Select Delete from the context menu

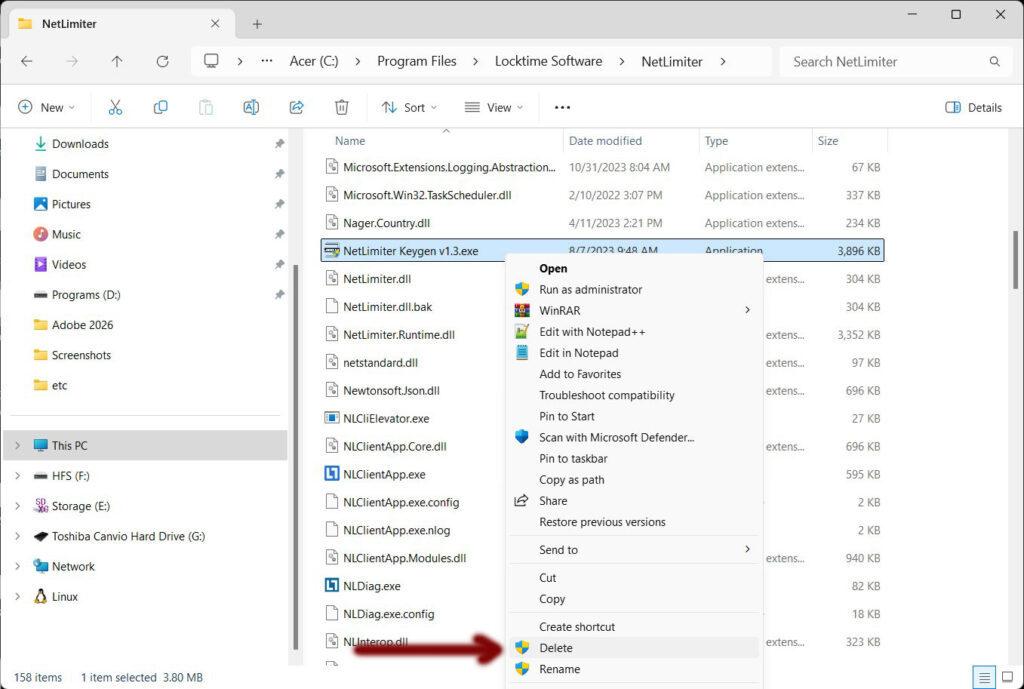pyautogui.click(x=556, y=648)
